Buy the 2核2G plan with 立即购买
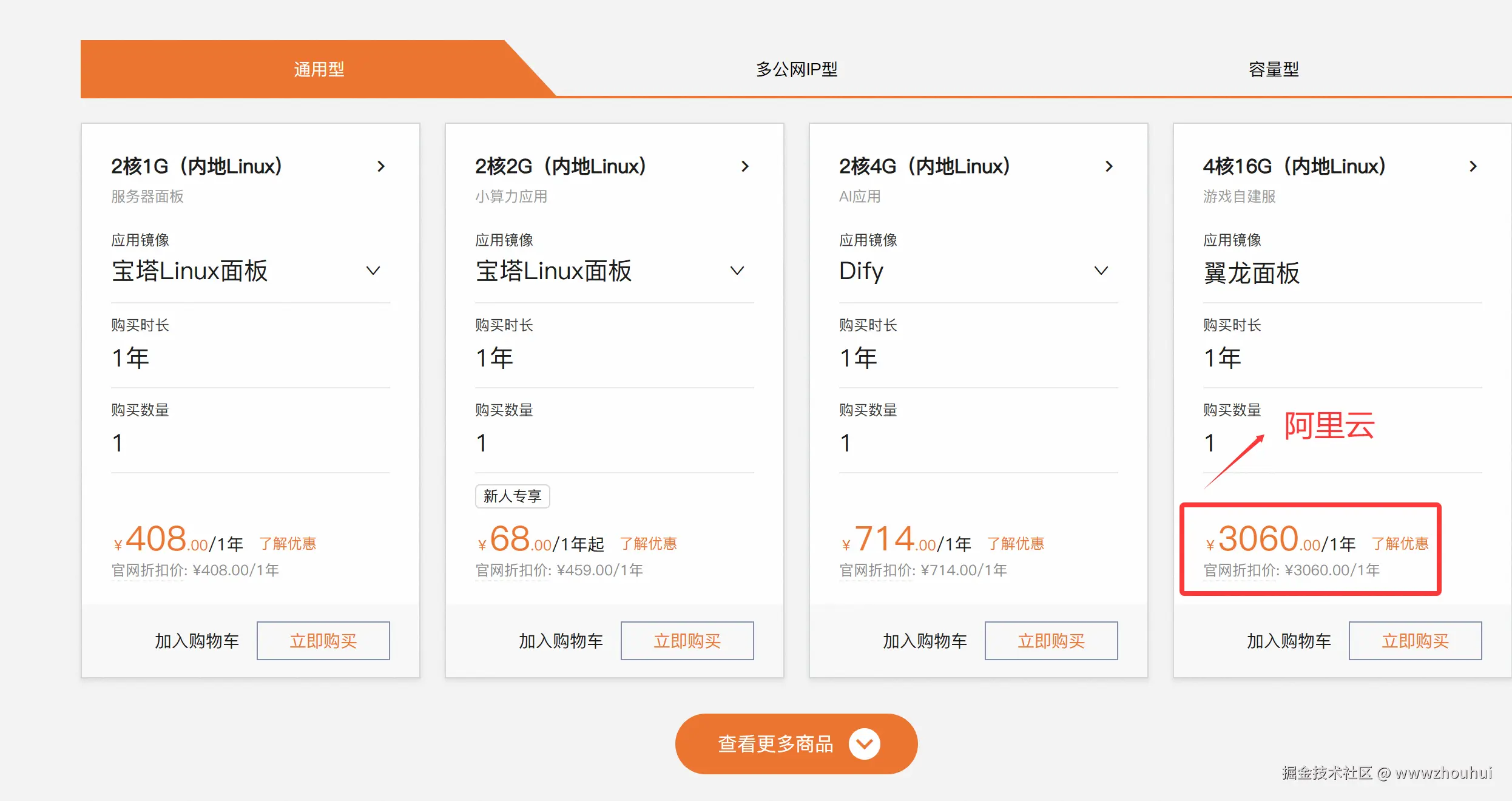1512x801 pixels. coord(687,641)
